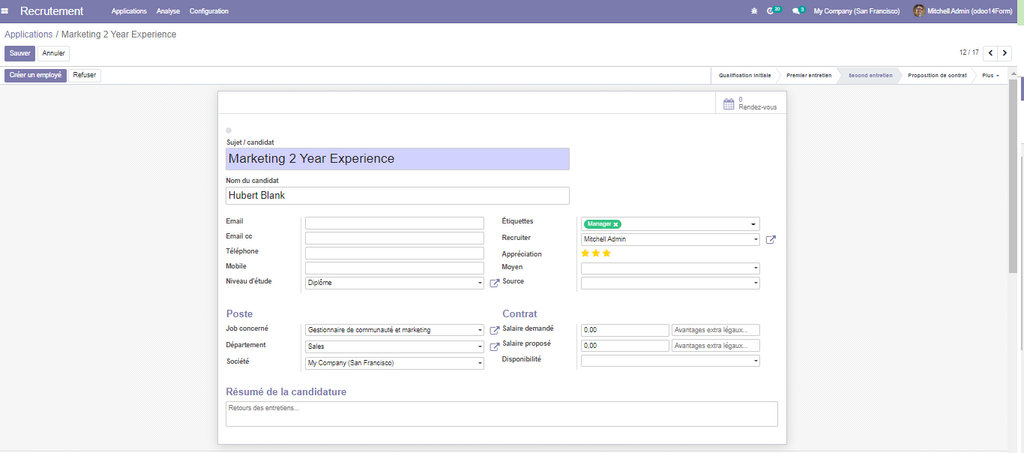Open external link for Job concerné

[x=494, y=330]
